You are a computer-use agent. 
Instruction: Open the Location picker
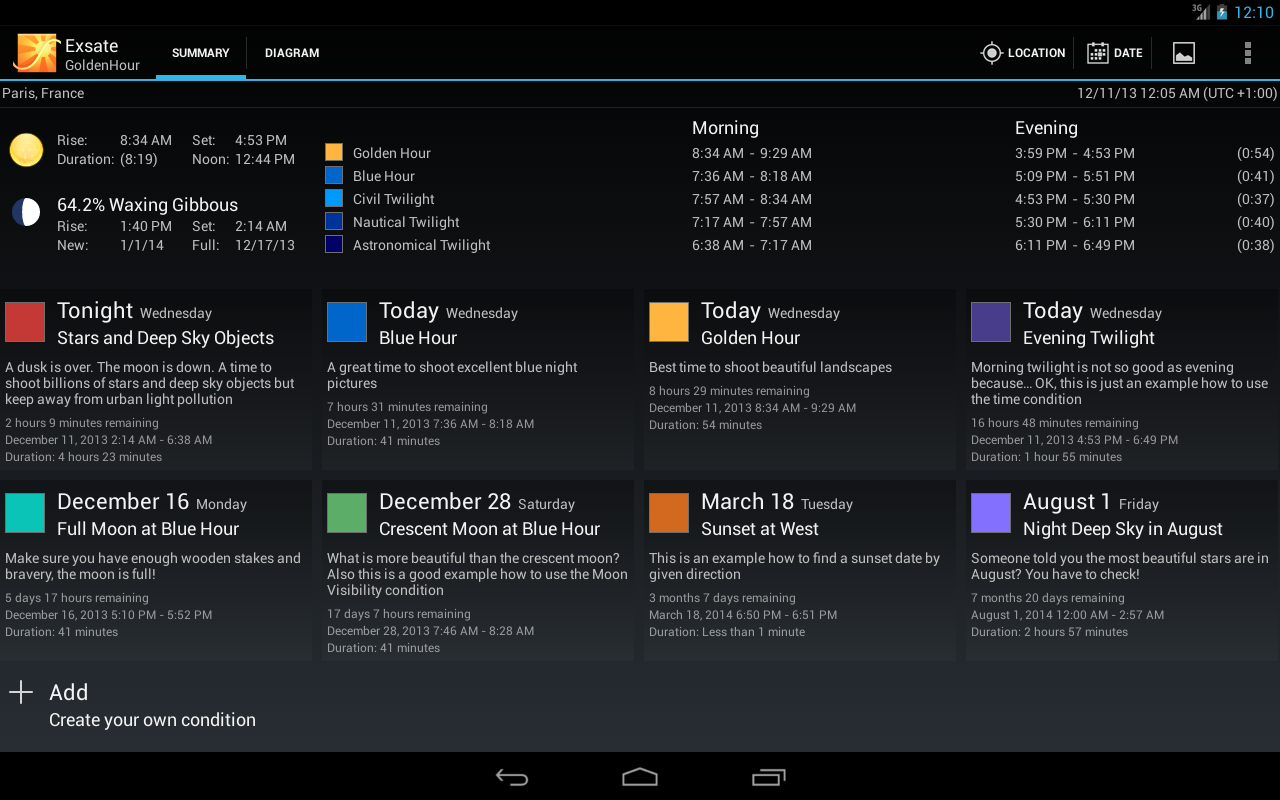tap(1023, 53)
